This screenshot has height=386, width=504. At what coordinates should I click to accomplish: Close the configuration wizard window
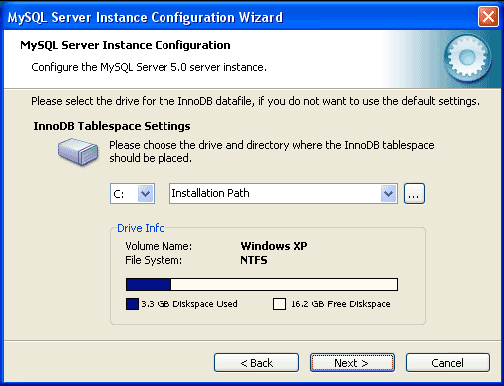pyautogui.click(x=488, y=16)
